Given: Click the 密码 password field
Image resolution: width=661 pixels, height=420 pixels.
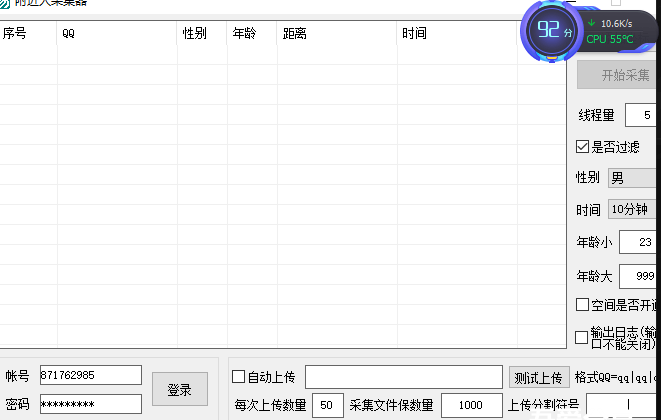Looking at the screenshot, I should point(91,404).
